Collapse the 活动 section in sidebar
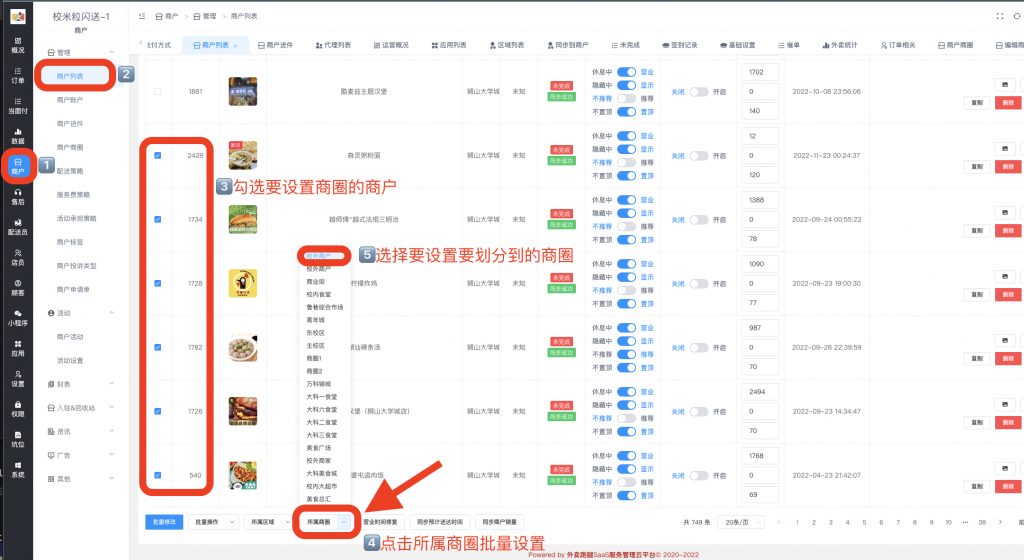This screenshot has height=560, width=1024. (x=112, y=313)
